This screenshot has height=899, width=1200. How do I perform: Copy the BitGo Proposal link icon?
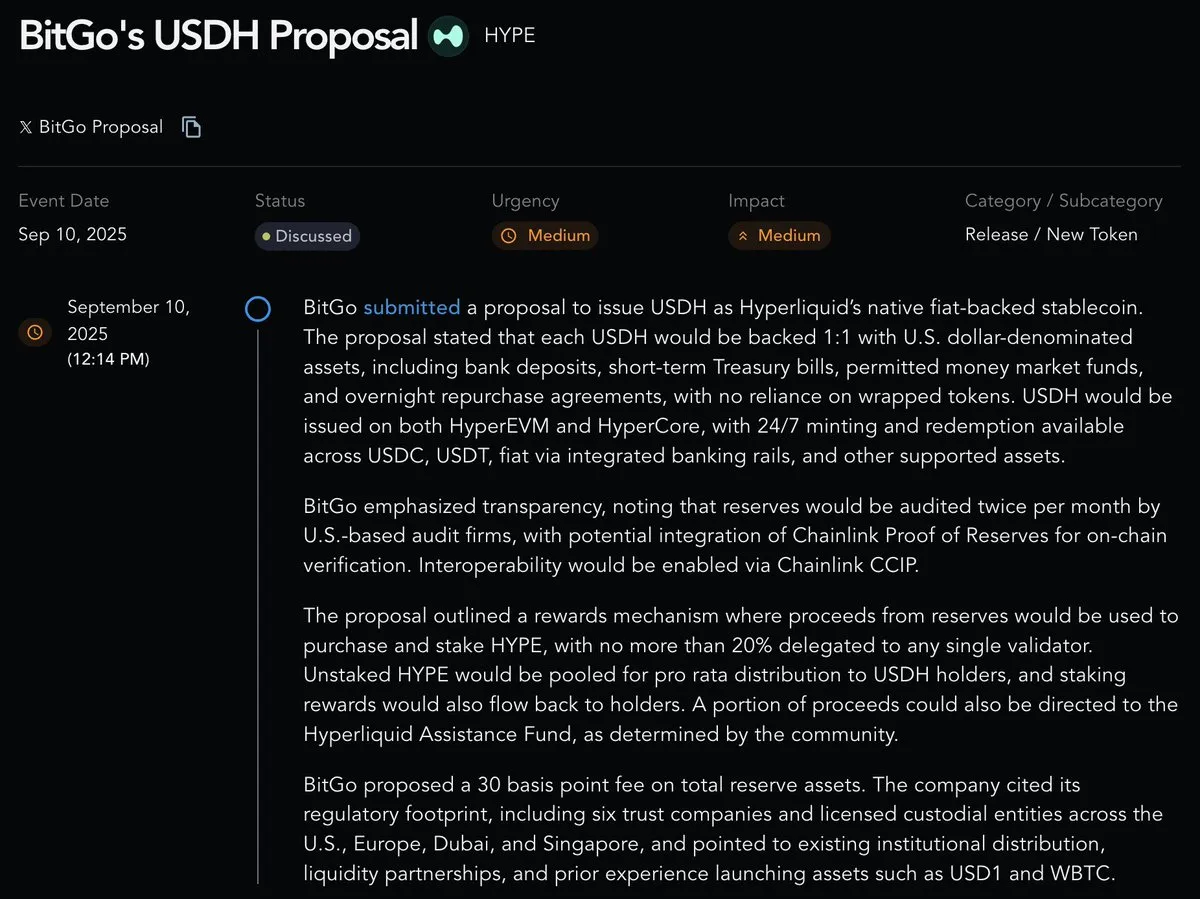191,127
